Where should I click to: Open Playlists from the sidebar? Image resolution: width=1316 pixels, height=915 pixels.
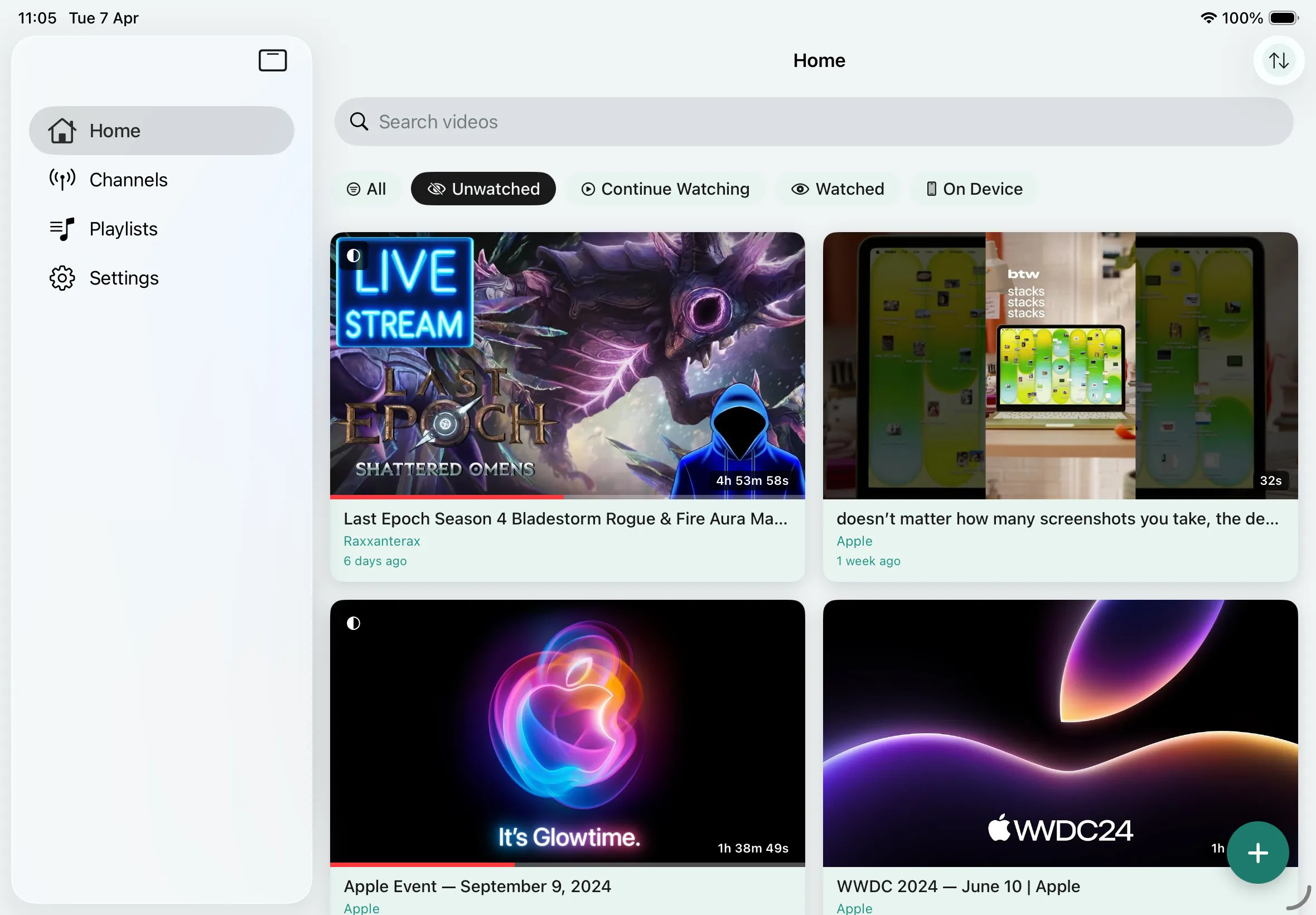[x=123, y=229]
